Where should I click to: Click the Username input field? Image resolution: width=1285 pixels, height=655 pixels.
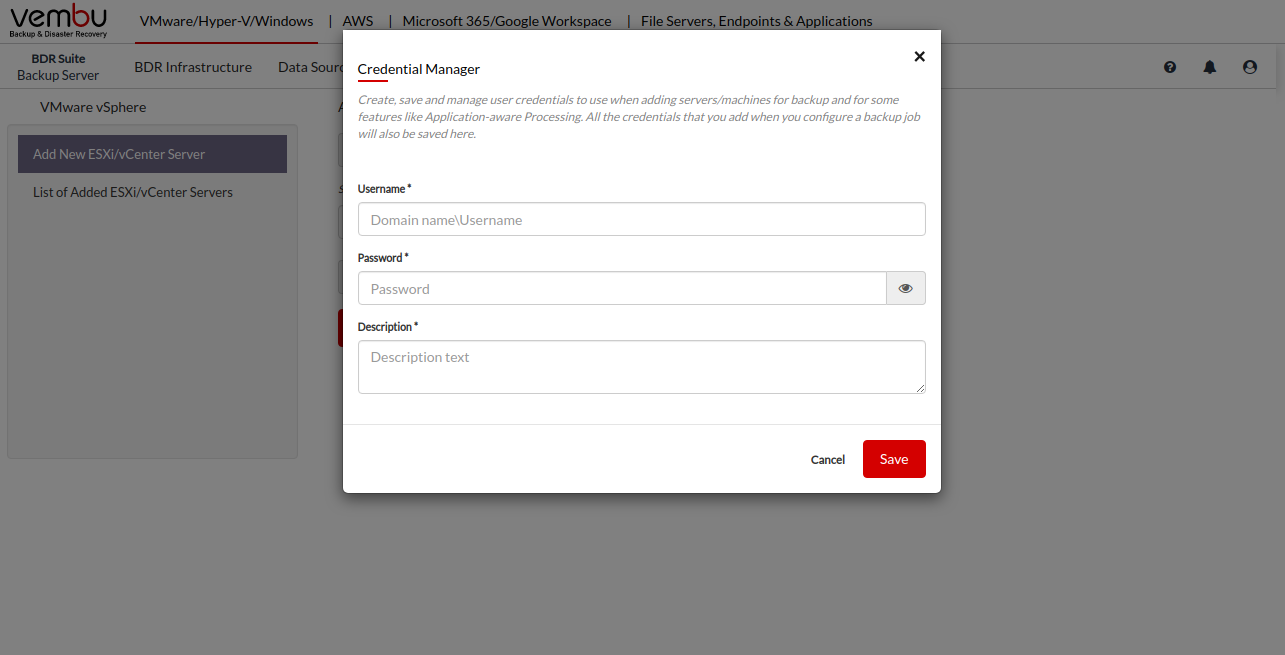click(x=641, y=220)
